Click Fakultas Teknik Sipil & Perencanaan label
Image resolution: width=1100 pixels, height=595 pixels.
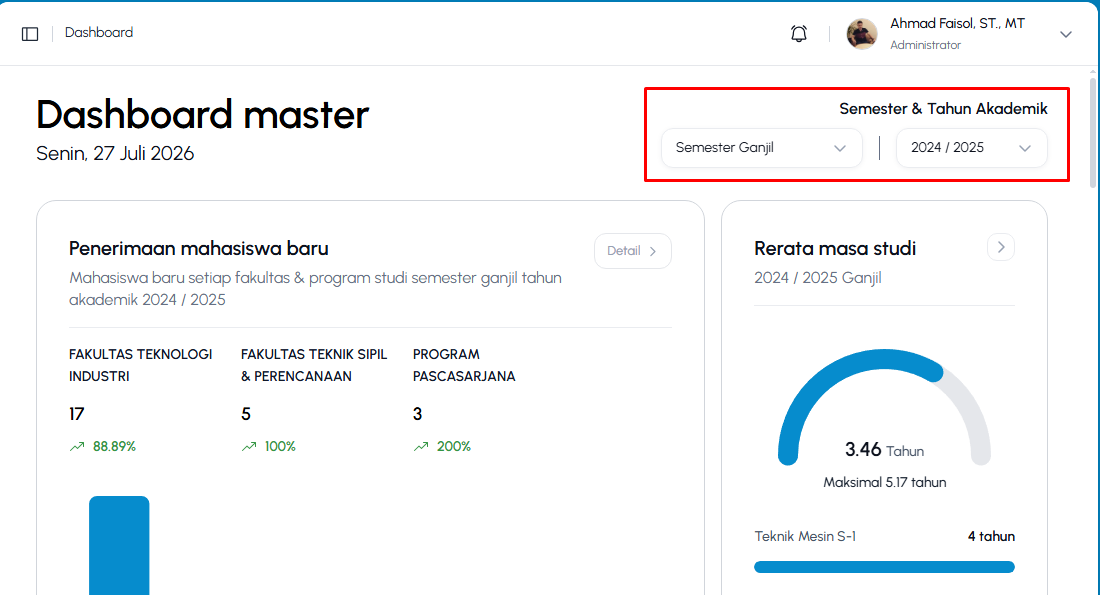click(x=314, y=365)
